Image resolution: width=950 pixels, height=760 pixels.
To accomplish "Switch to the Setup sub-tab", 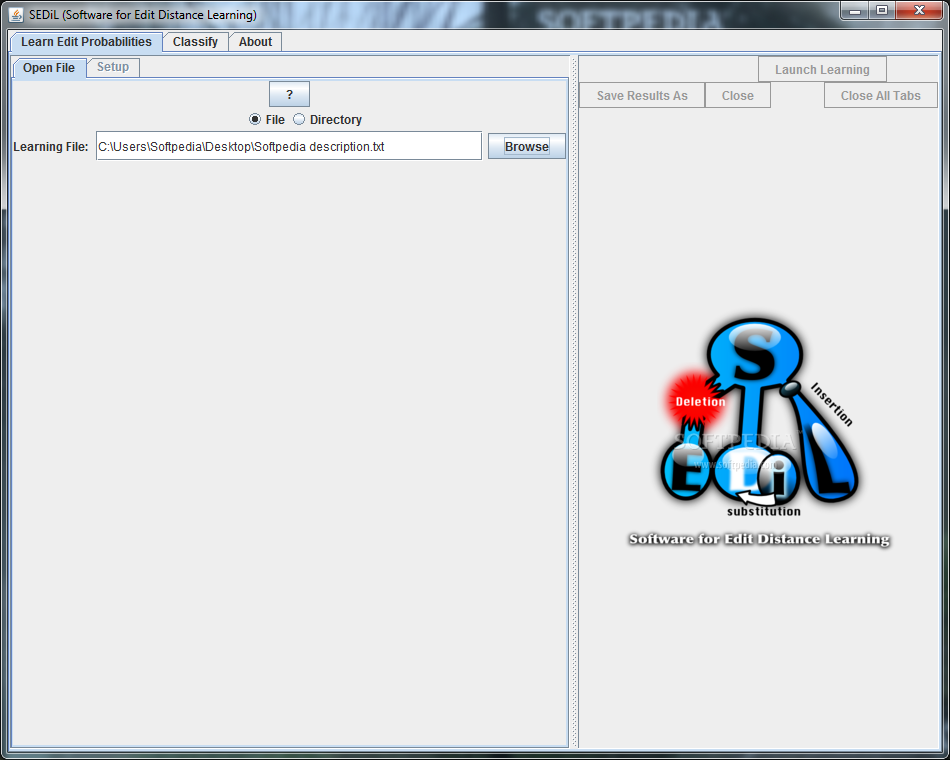I will pyautogui.click(x=113, y=67).
